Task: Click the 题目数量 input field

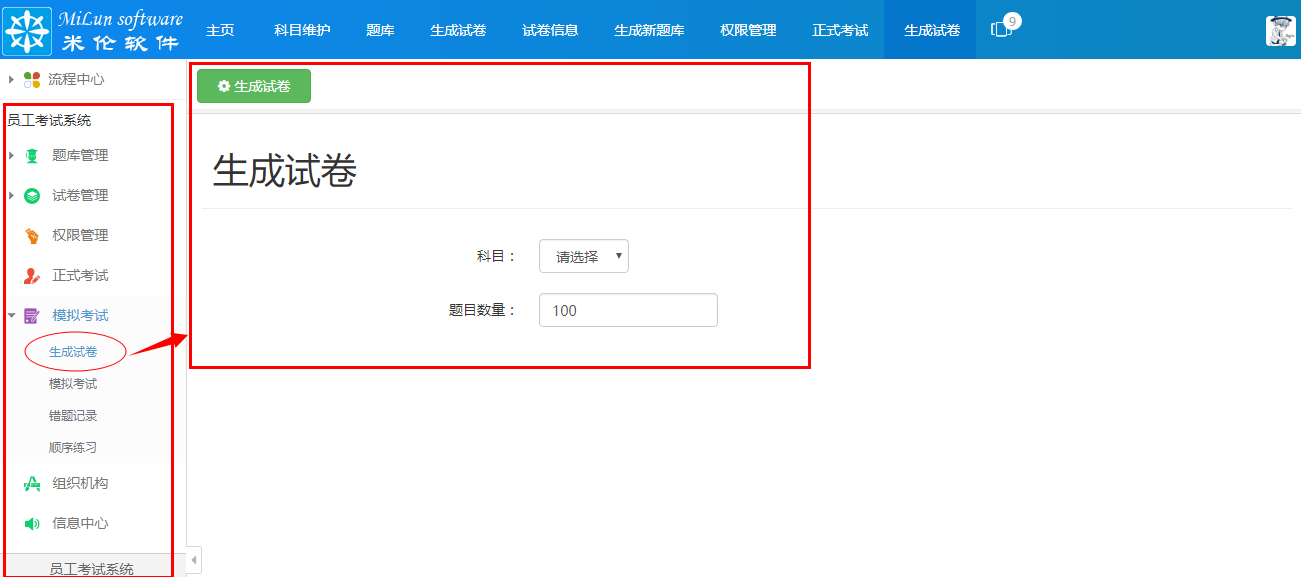Action: point(627,310)
